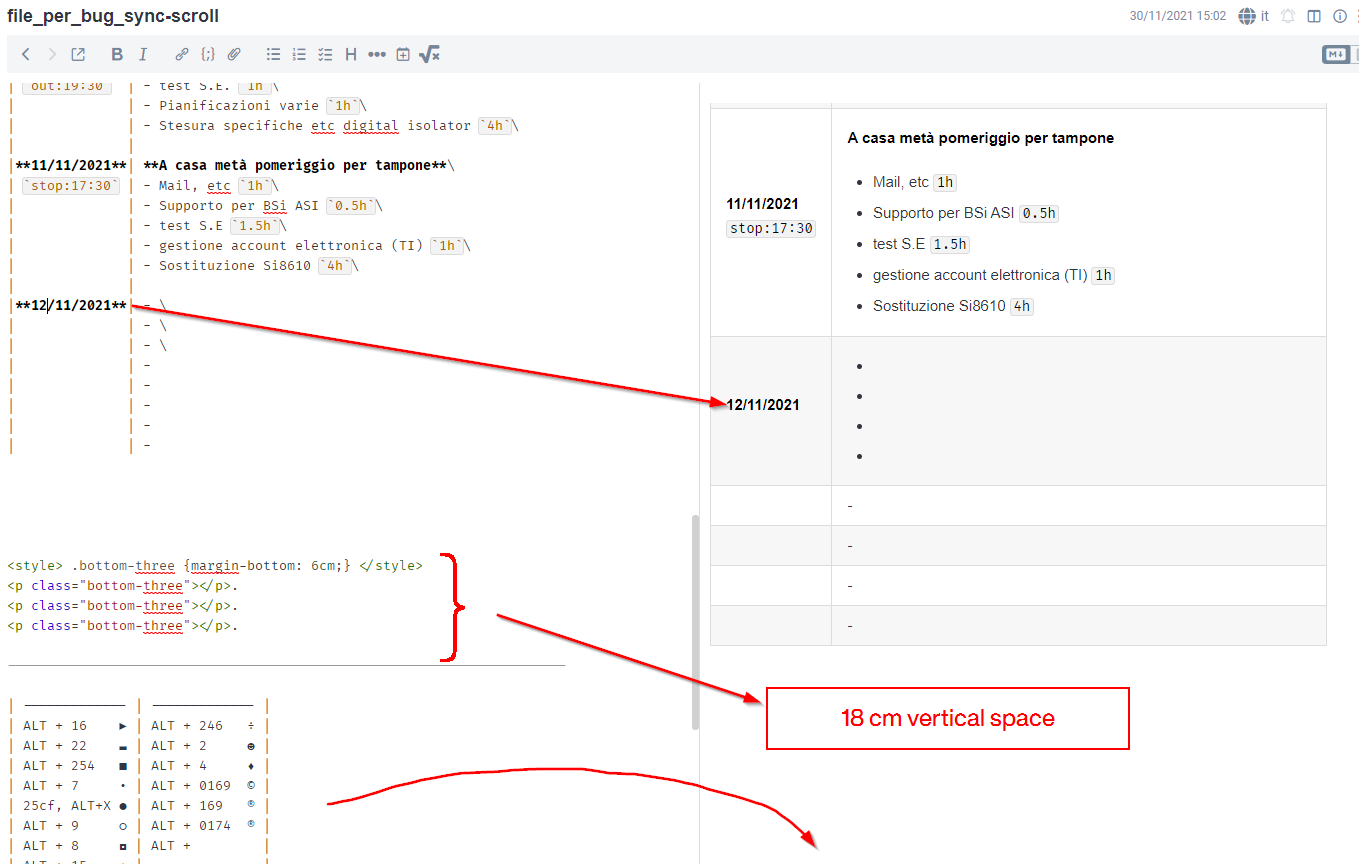This screenshot has height=864, width=1359.
Task: Insert math notation with the square-root icon
Action: coord(429,54)
